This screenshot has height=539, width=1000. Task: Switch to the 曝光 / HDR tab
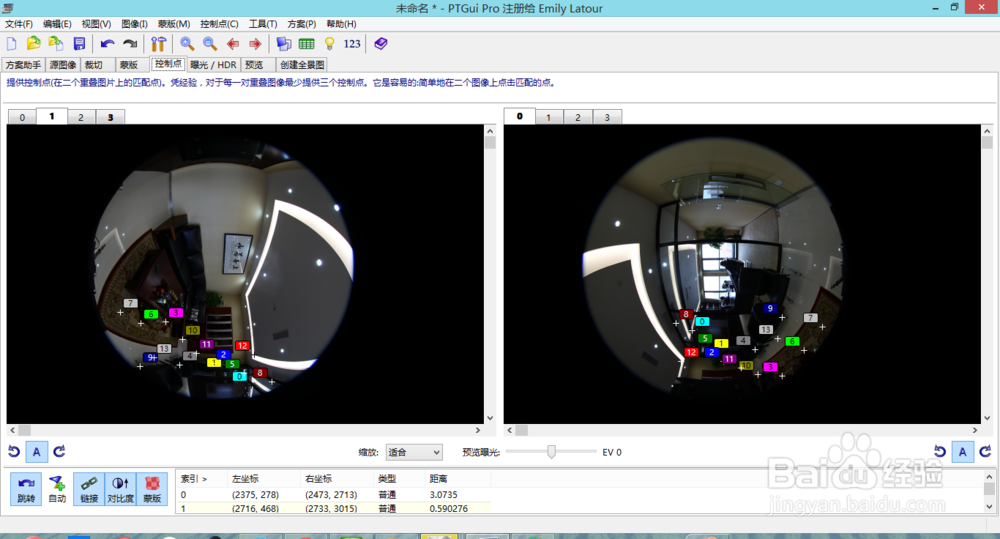coord(213,64)
